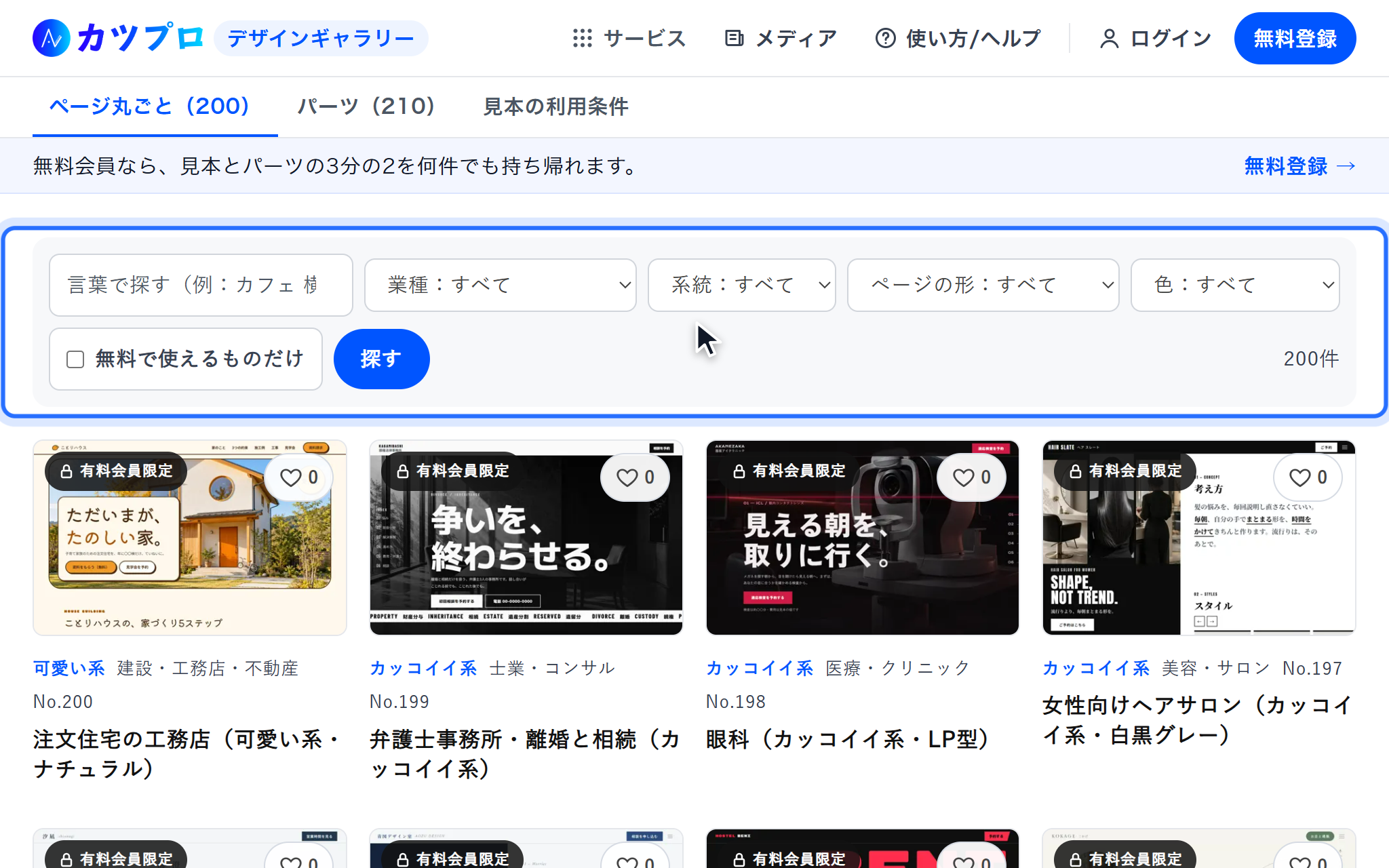Open カッコイイ系 link under 医療・クリニック card
1389x868 pixels.
pyautogui.click(x=760, y=669)
